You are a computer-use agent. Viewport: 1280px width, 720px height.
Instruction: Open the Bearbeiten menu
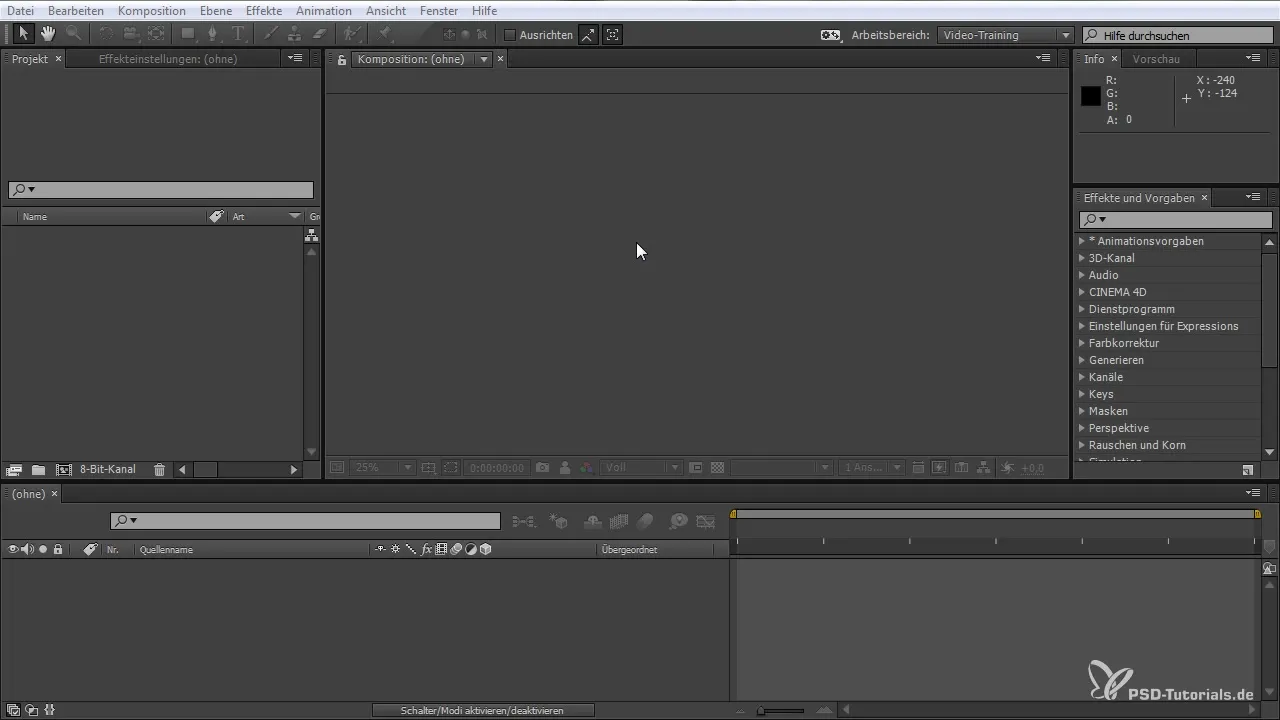(x=76, y=11)
